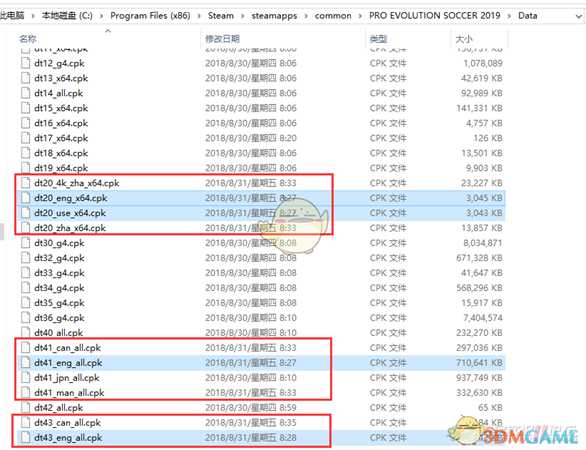Sort by the 大小 column header
The image size is (586, 450).
464,38
